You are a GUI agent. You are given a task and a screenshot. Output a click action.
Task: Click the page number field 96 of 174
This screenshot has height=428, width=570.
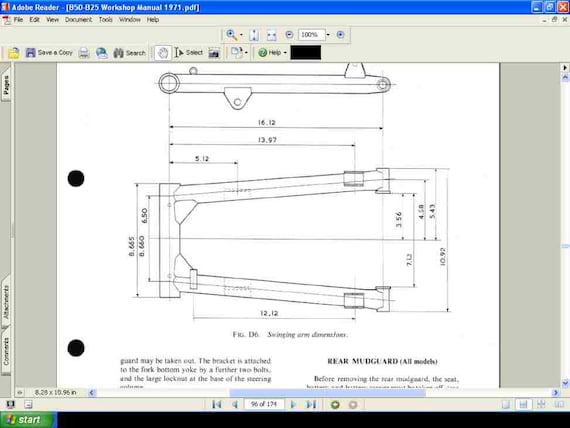pos(264,404)
